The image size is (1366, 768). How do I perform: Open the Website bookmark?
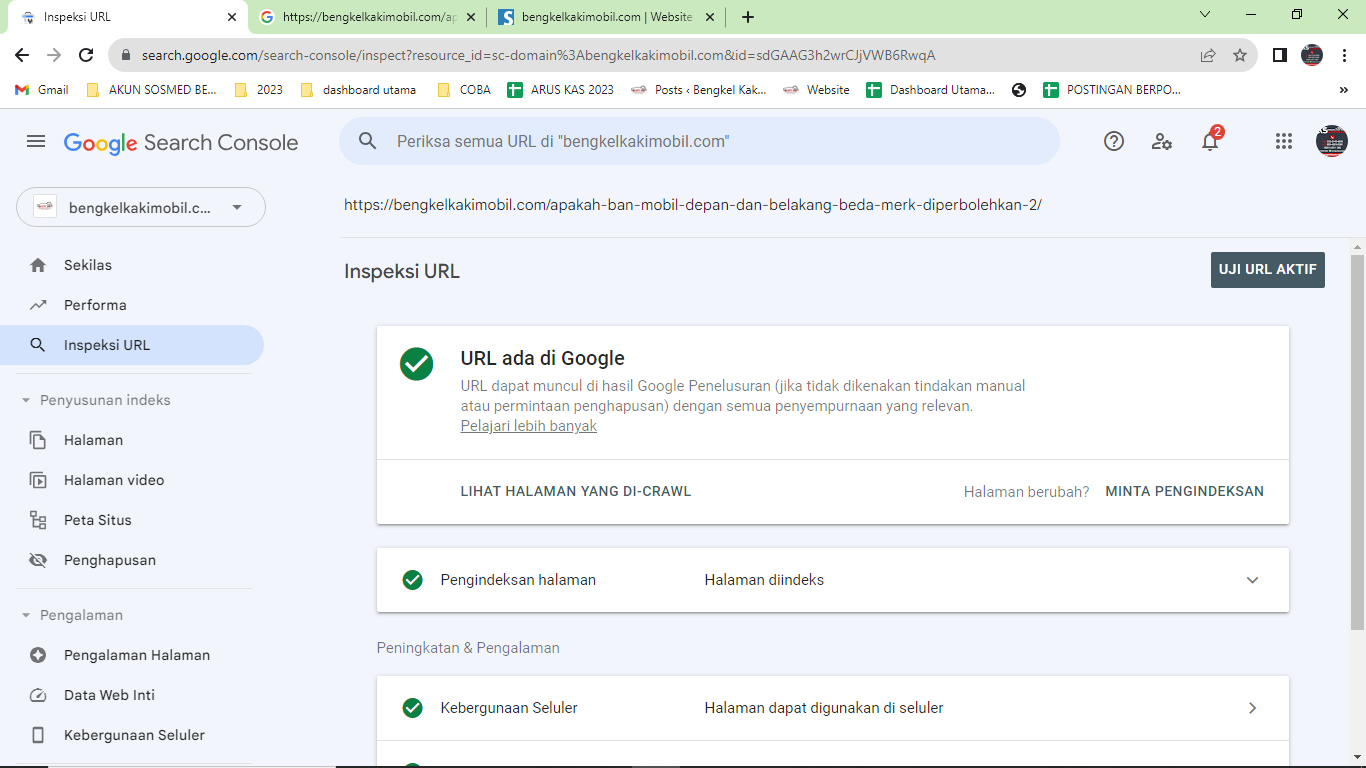click(x=816, y=90)
